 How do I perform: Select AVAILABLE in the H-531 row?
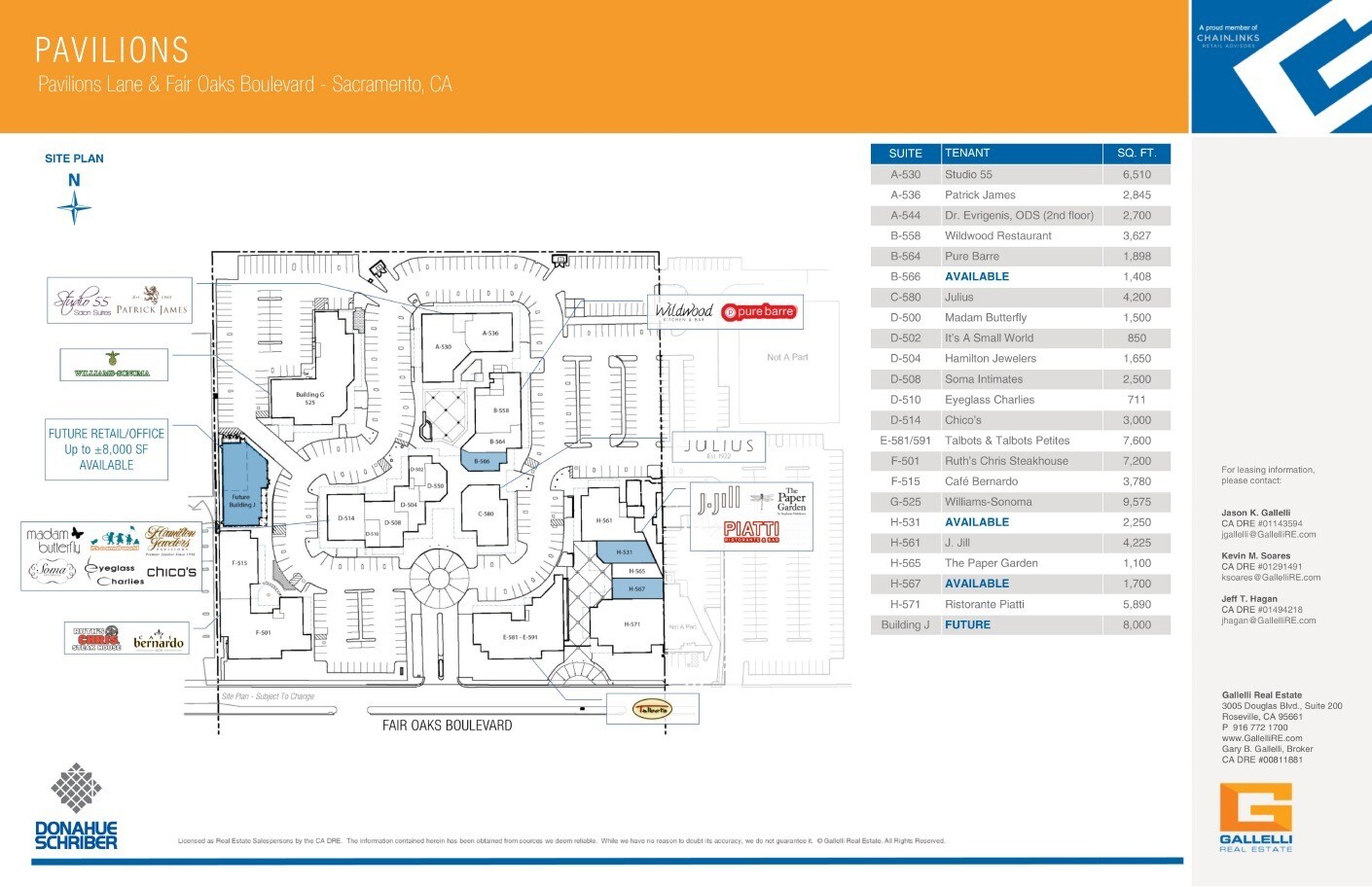(977, 522)
